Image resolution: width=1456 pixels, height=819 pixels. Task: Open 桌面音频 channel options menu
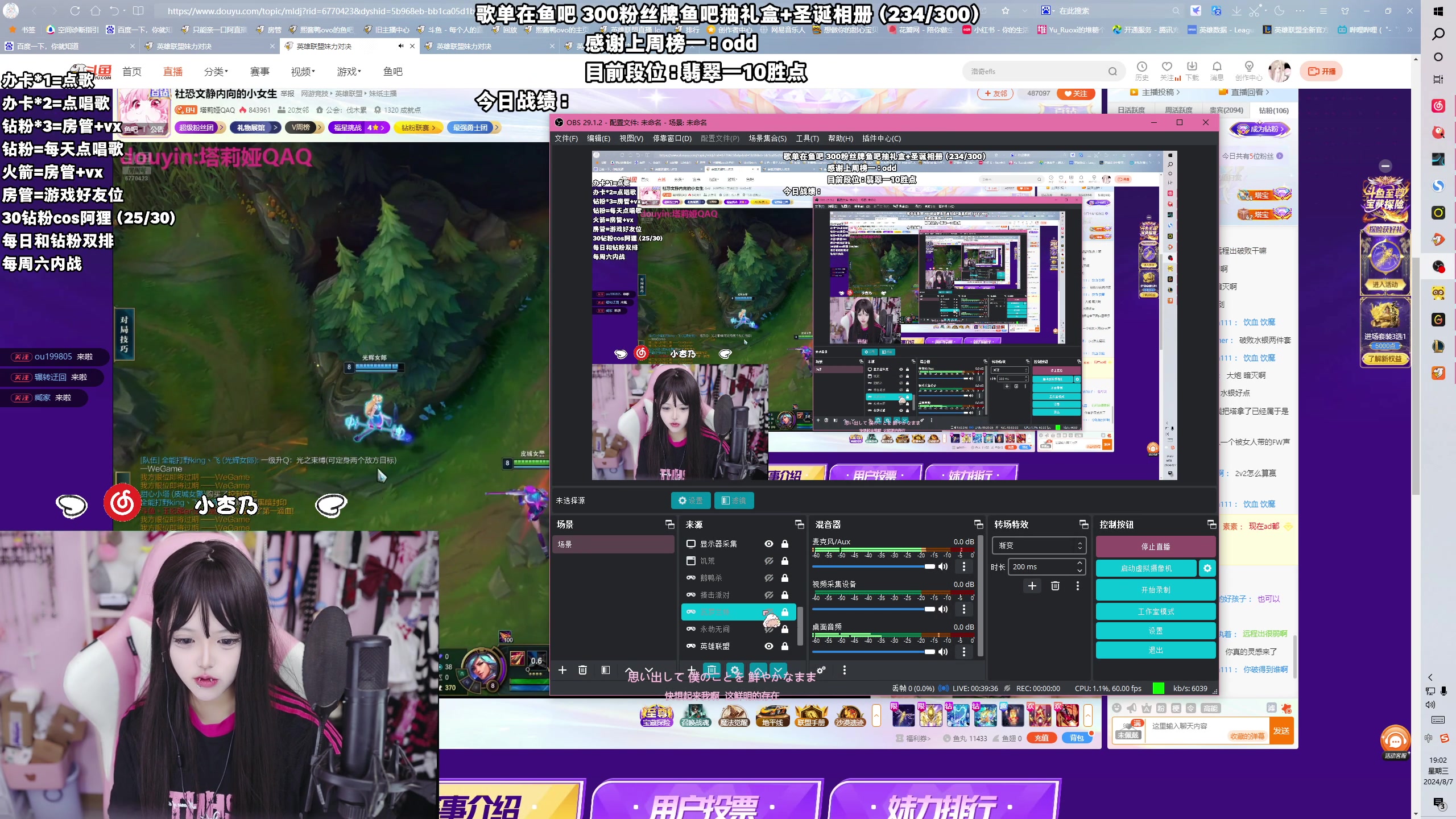click(x=964, y=652)
